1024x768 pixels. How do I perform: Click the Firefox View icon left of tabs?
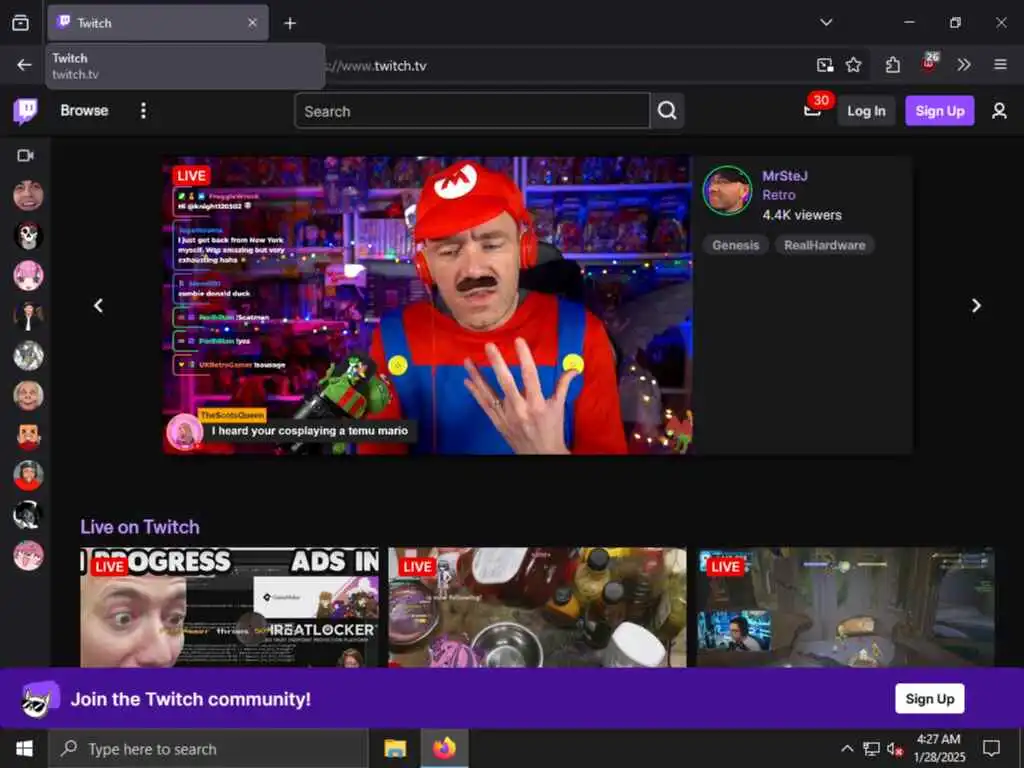point(20,23)
